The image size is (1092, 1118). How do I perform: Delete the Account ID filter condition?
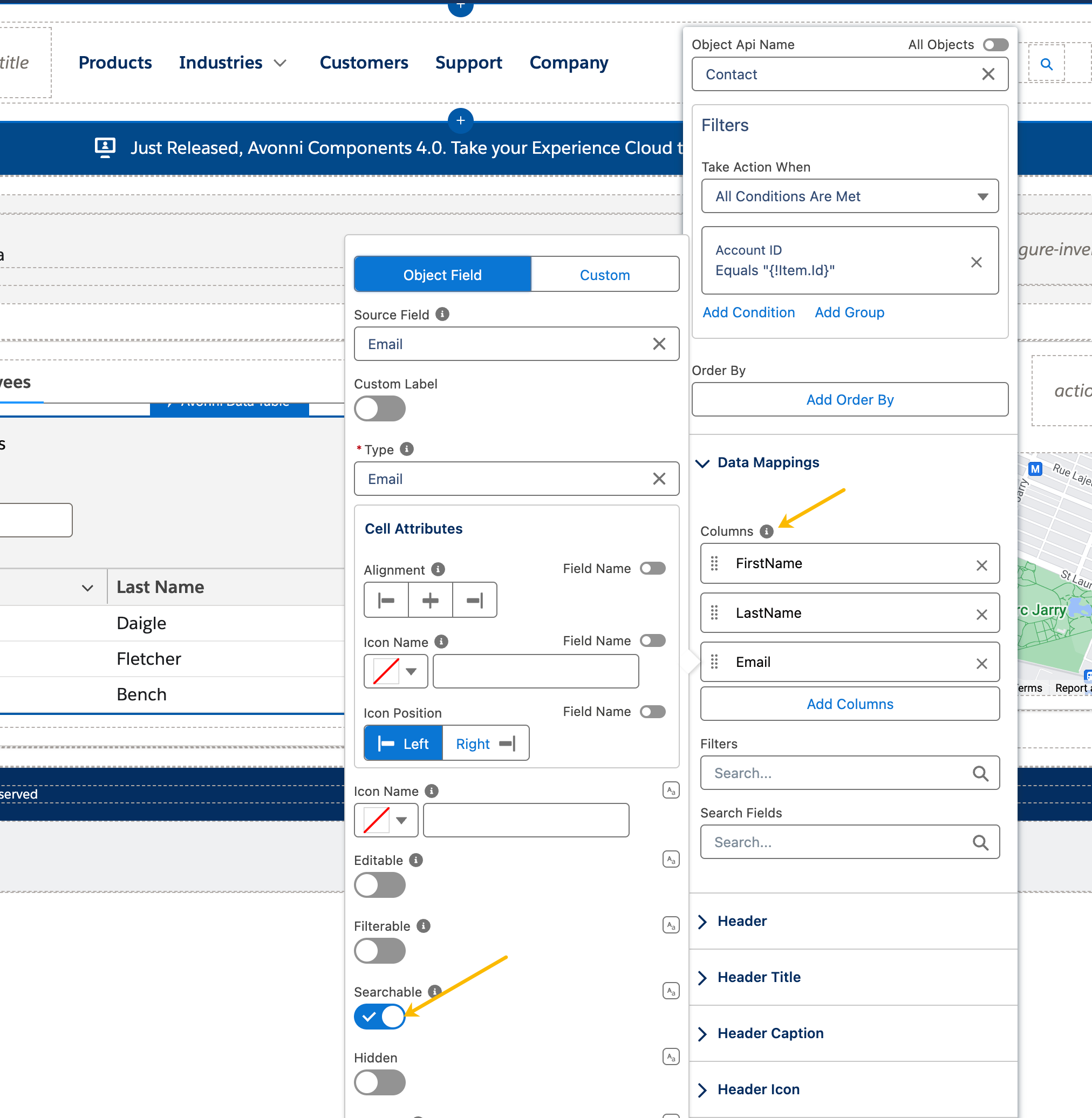coord(976,262)
